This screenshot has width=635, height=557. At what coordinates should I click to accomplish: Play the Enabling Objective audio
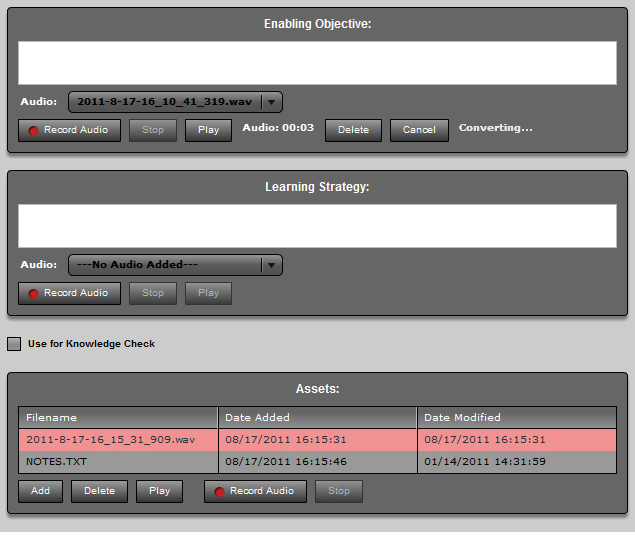pos(208,130)
